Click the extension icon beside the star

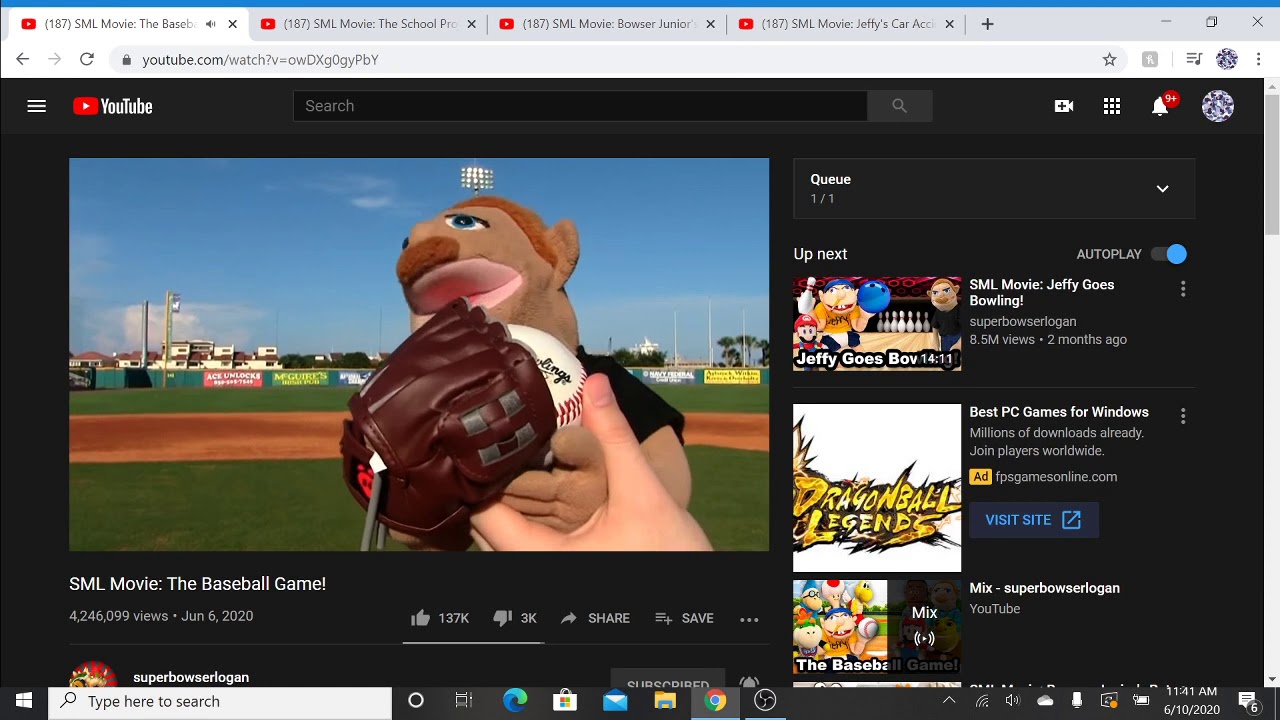click(x=1150, y=60)
